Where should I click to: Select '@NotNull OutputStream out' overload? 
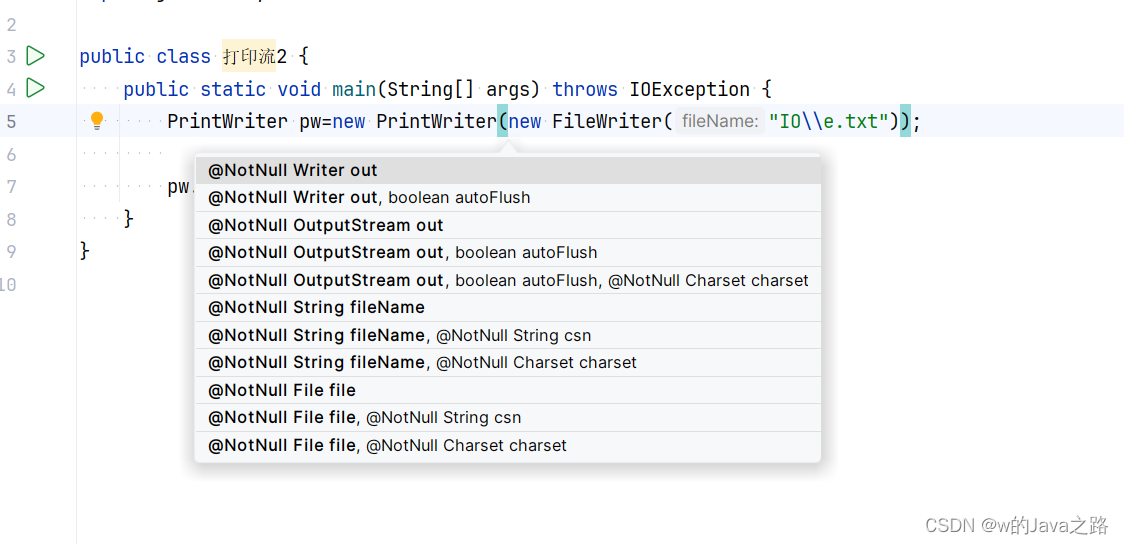click(326, 226)
